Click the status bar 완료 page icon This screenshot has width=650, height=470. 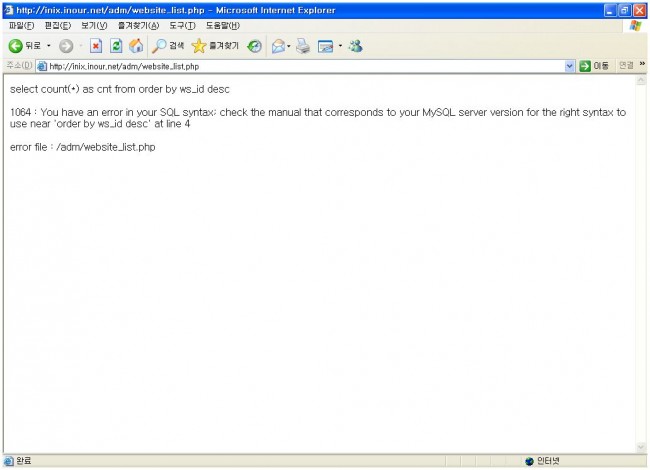coord(9,461)
